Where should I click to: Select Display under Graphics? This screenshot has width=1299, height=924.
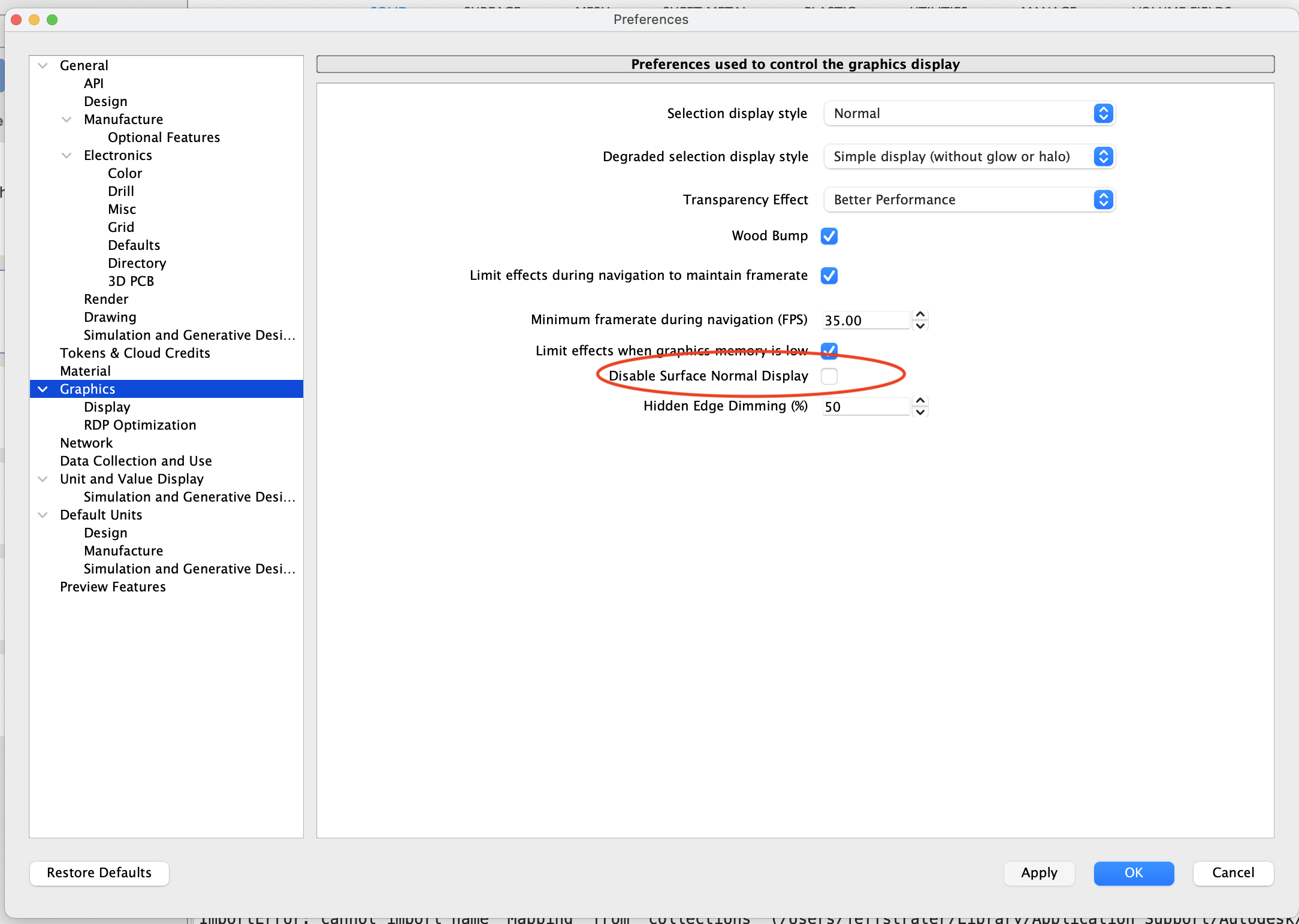pos(107,407)
